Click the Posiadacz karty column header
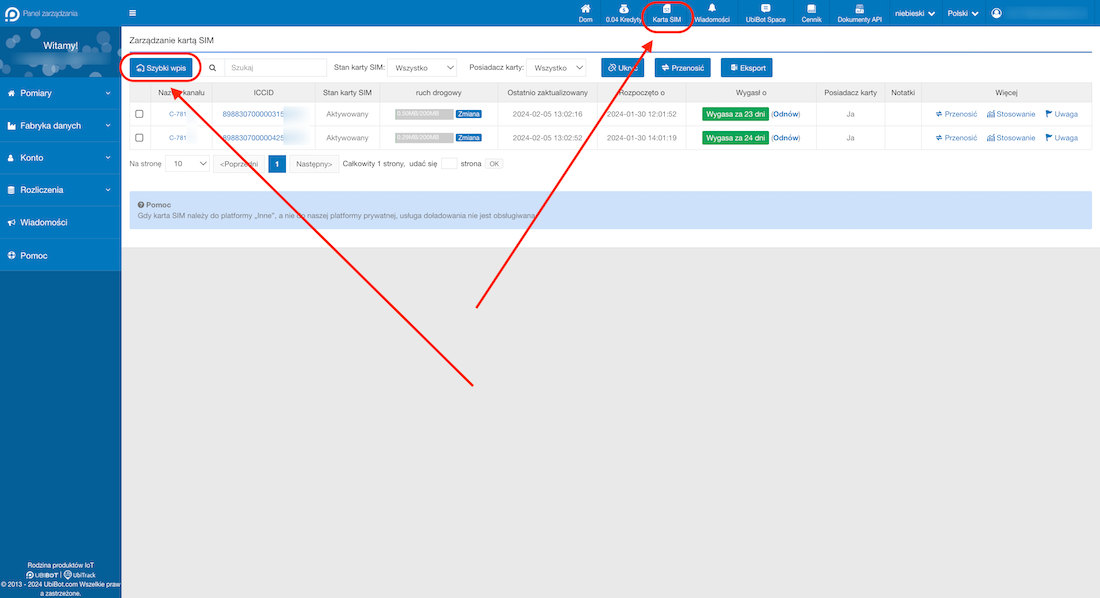 pyautogui.click(x=850, y=93)
